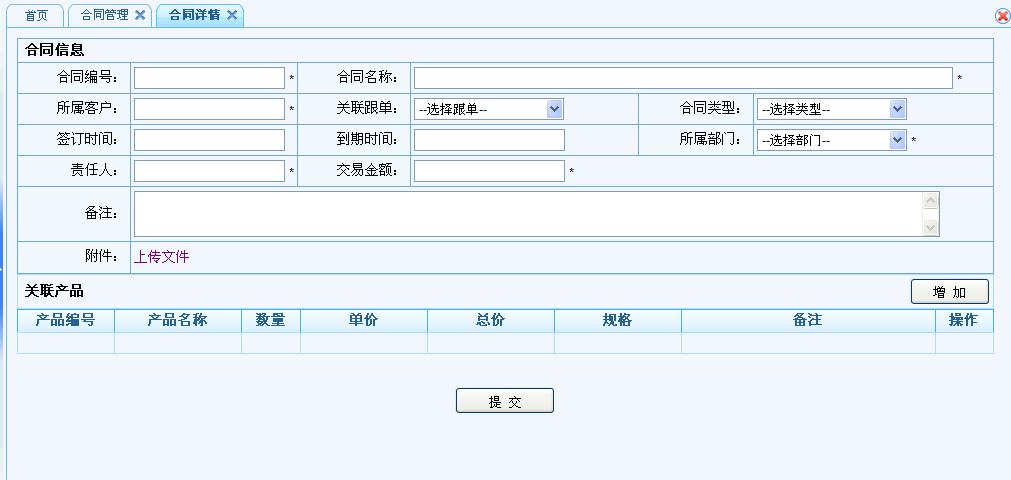Image resolution: width=1011 pixels, height=480 pixels.
Task: Click the 上传文件 link
Action: pyautogui.click(x=162, y=257)
